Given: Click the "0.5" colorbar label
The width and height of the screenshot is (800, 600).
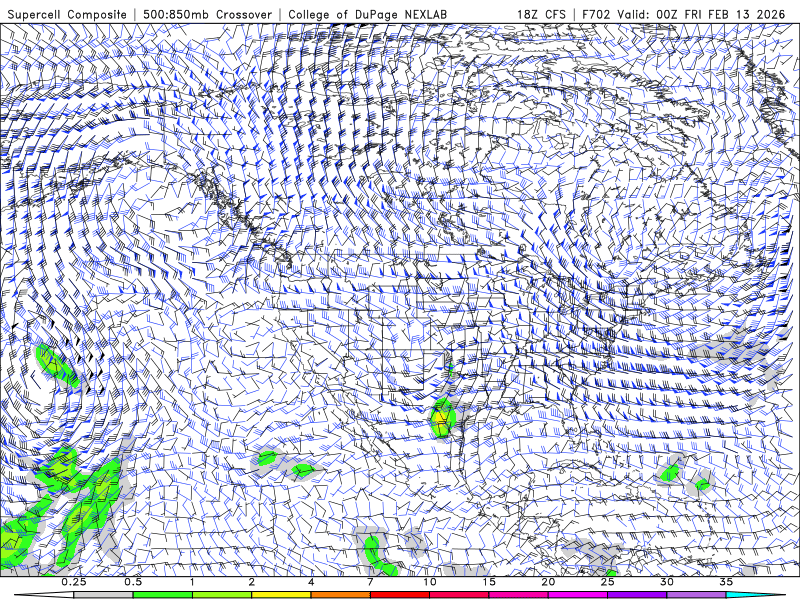Looking at the screenshot, I should (133, 582).
